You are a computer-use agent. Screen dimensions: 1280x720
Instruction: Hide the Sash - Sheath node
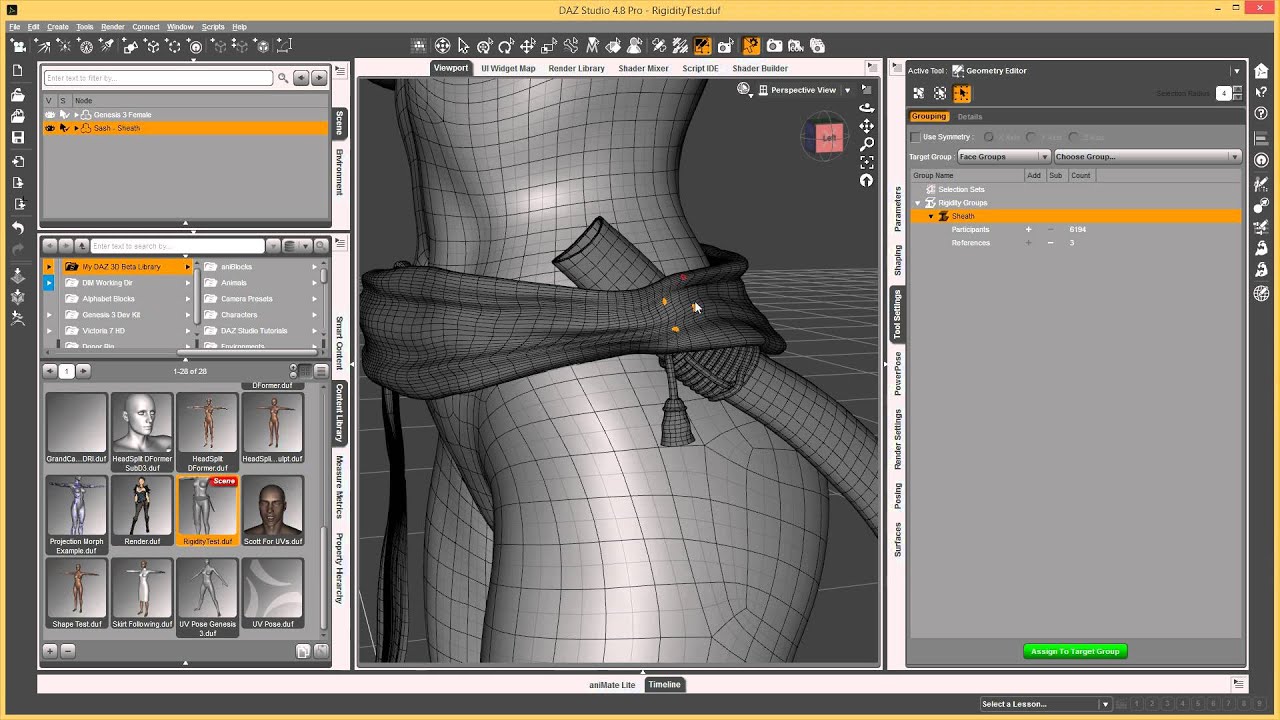point(50,128)
